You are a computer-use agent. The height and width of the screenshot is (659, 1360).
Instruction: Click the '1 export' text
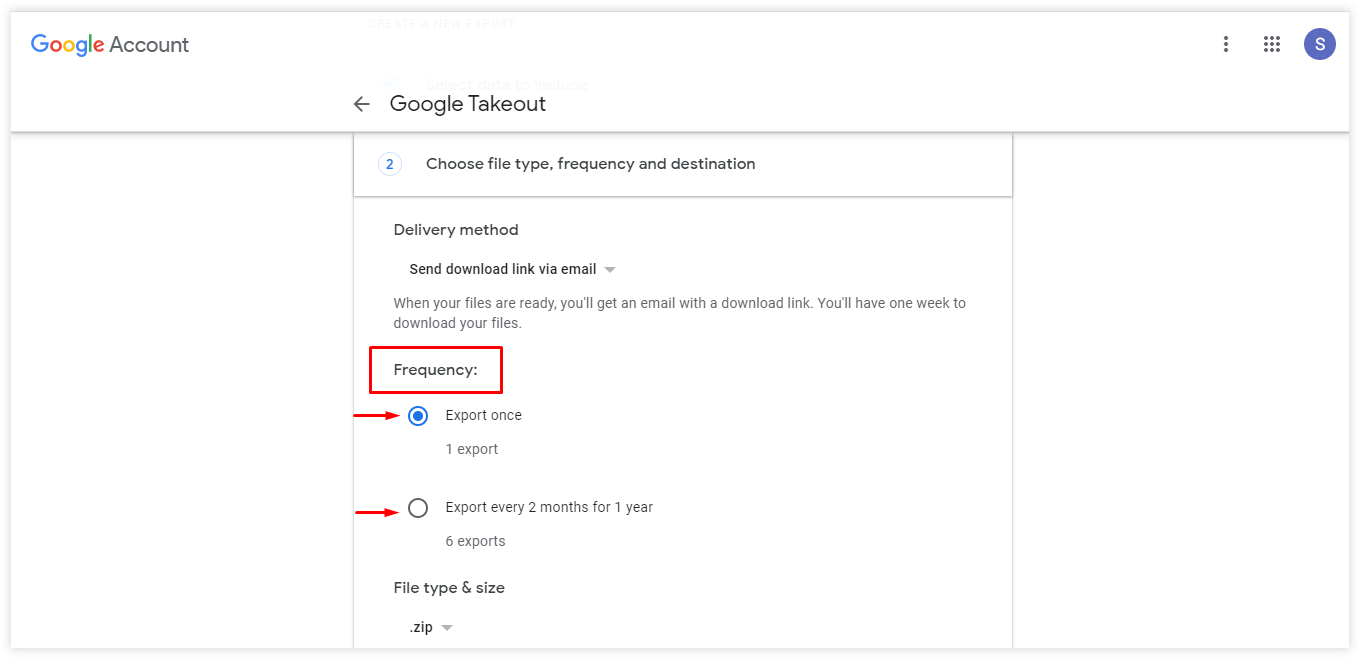point(472,449)
